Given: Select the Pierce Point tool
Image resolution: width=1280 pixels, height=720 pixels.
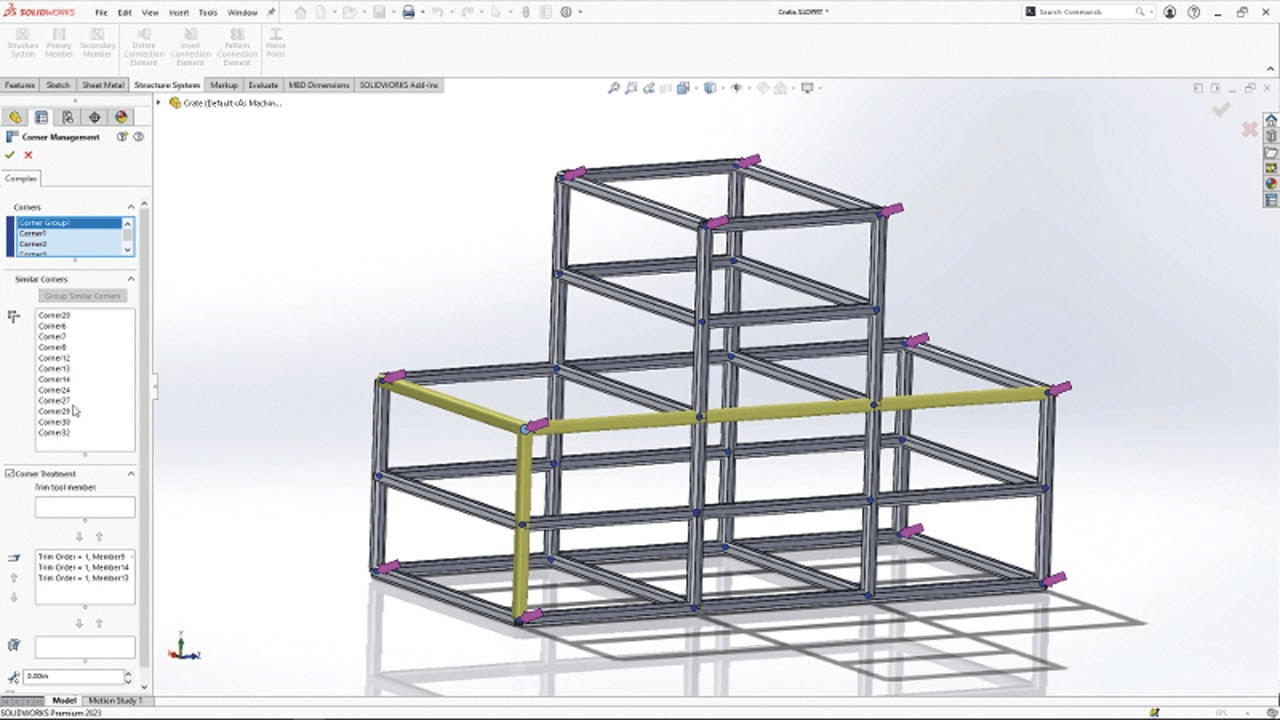Looking at the screenshot, I should pyautogui.click(x=276, y=44).
